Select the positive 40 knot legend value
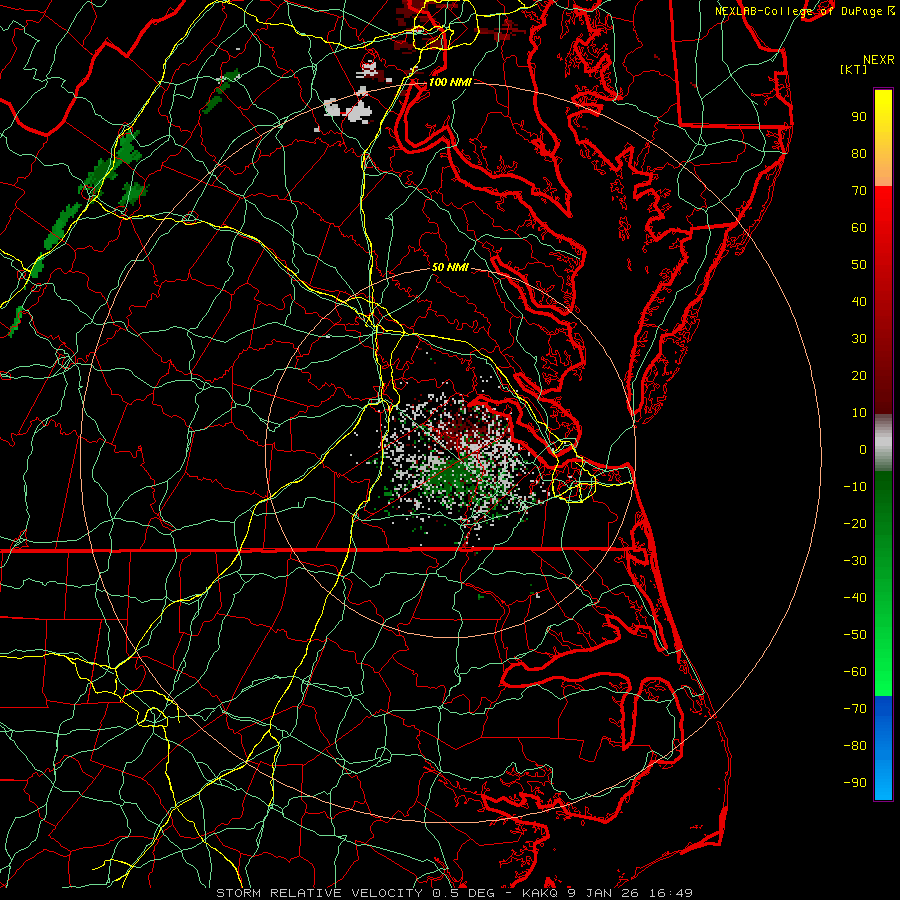Image resolution: width=900 pixels, height=900 pixels. pyautogui.click(x=859, y=301)
